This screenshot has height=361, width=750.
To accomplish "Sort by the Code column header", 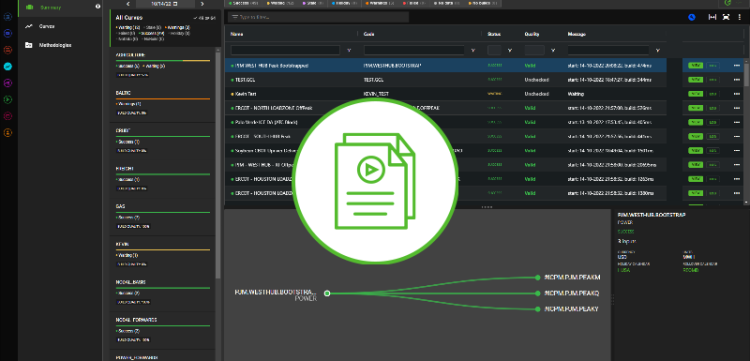I will click(x=368, y=34).
